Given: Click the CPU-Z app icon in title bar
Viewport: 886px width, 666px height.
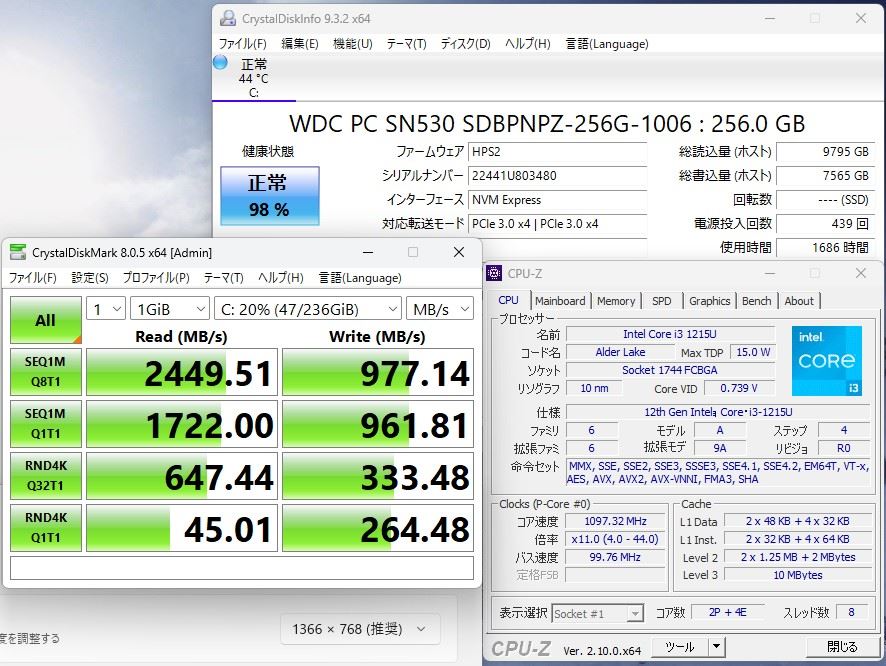Looking at the screenshot, I should click(494, 273).
